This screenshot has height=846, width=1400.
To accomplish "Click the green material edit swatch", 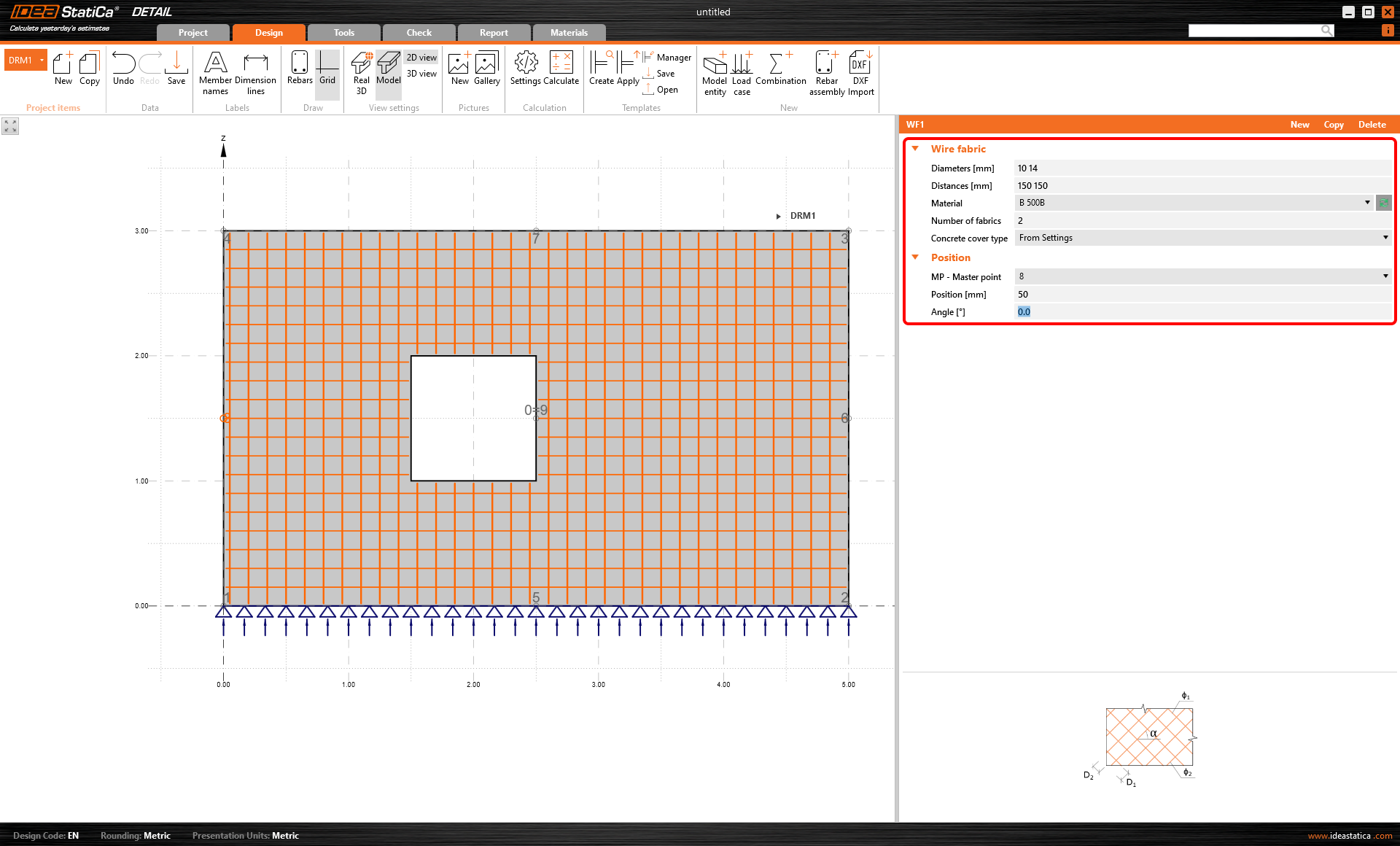I will 1383,203.
